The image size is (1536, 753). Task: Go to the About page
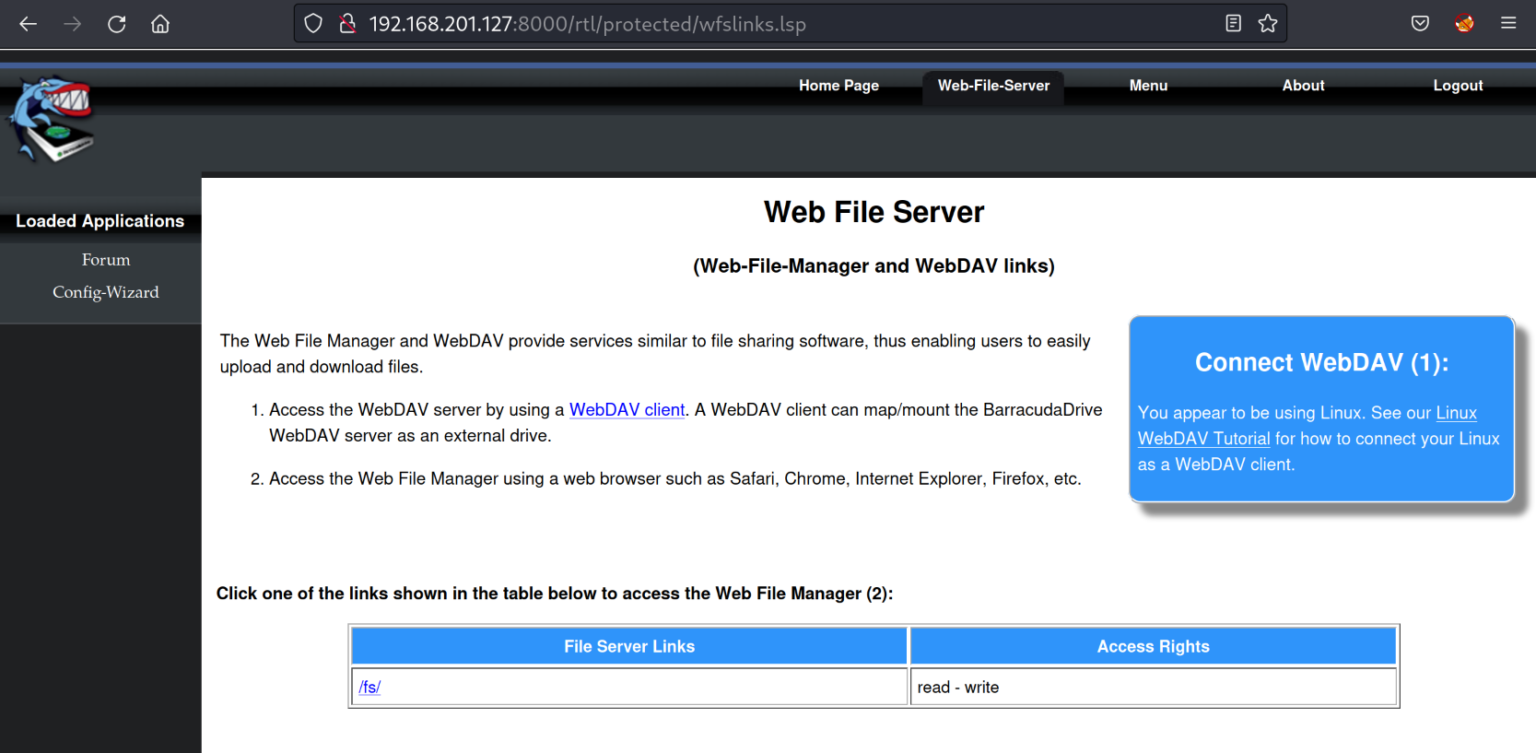[x=1303, y=86]
